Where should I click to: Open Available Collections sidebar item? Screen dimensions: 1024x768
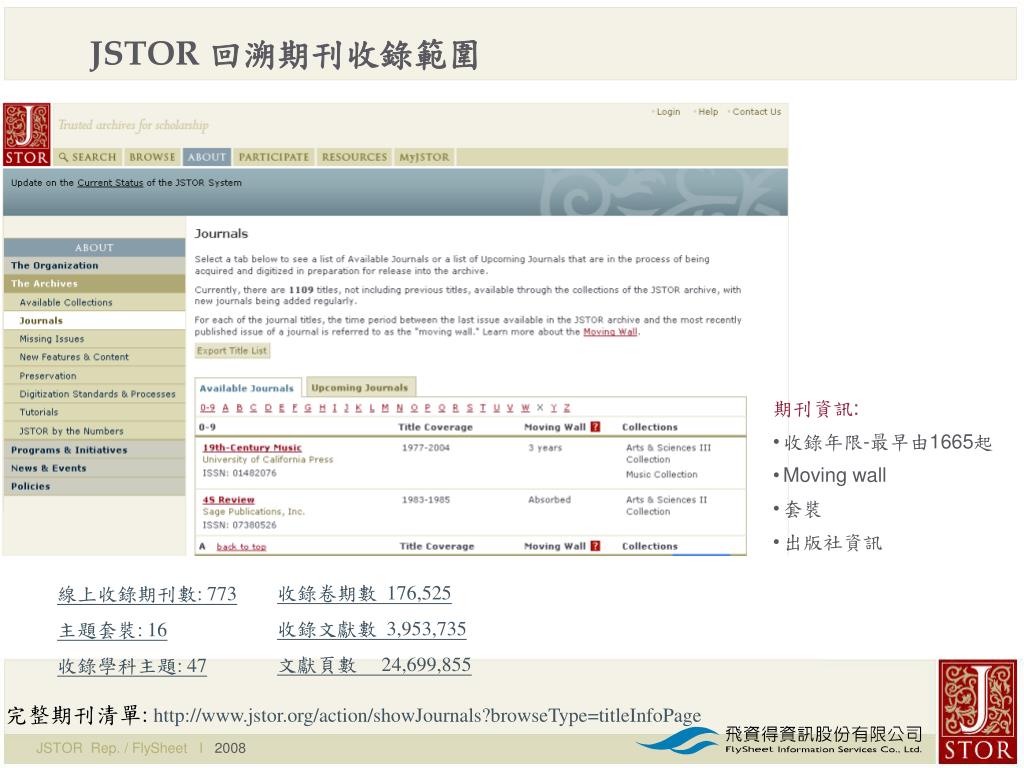[x=95, y=302]
